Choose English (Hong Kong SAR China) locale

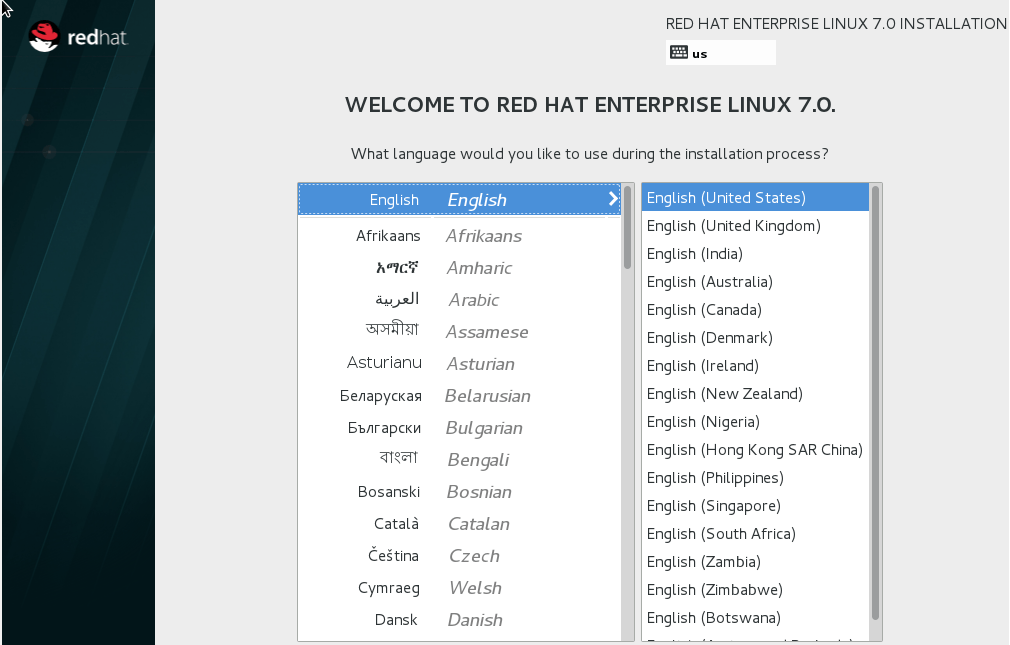[x=755, y=450]
